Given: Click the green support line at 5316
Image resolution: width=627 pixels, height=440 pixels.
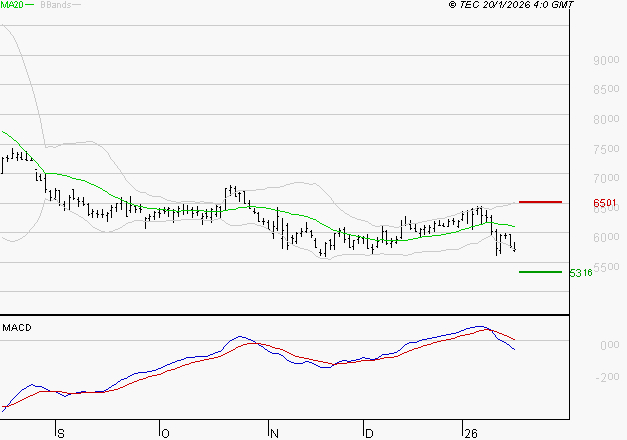Looking at the screenshot, I should [540, 272].
